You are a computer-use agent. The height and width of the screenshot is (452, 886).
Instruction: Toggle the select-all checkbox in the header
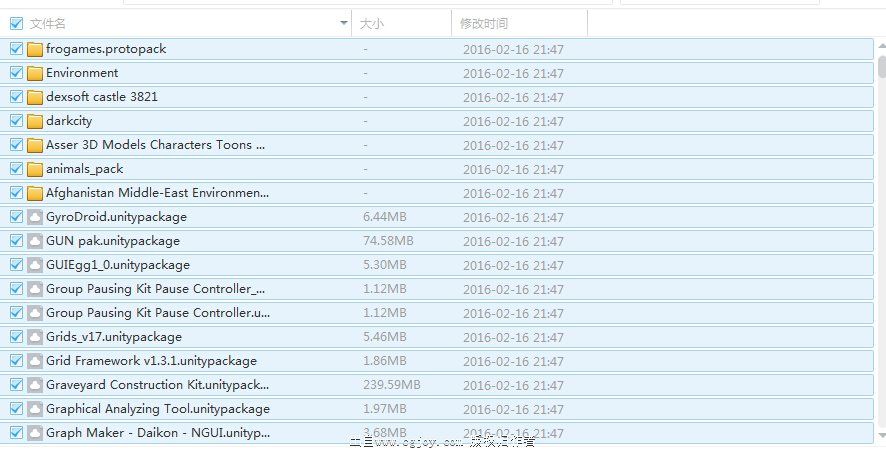(16, 23)
